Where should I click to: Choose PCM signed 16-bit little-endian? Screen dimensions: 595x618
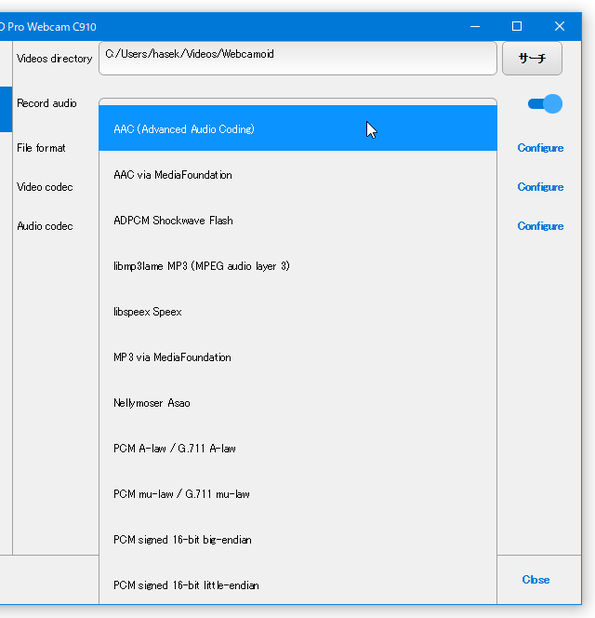(298, 584)
